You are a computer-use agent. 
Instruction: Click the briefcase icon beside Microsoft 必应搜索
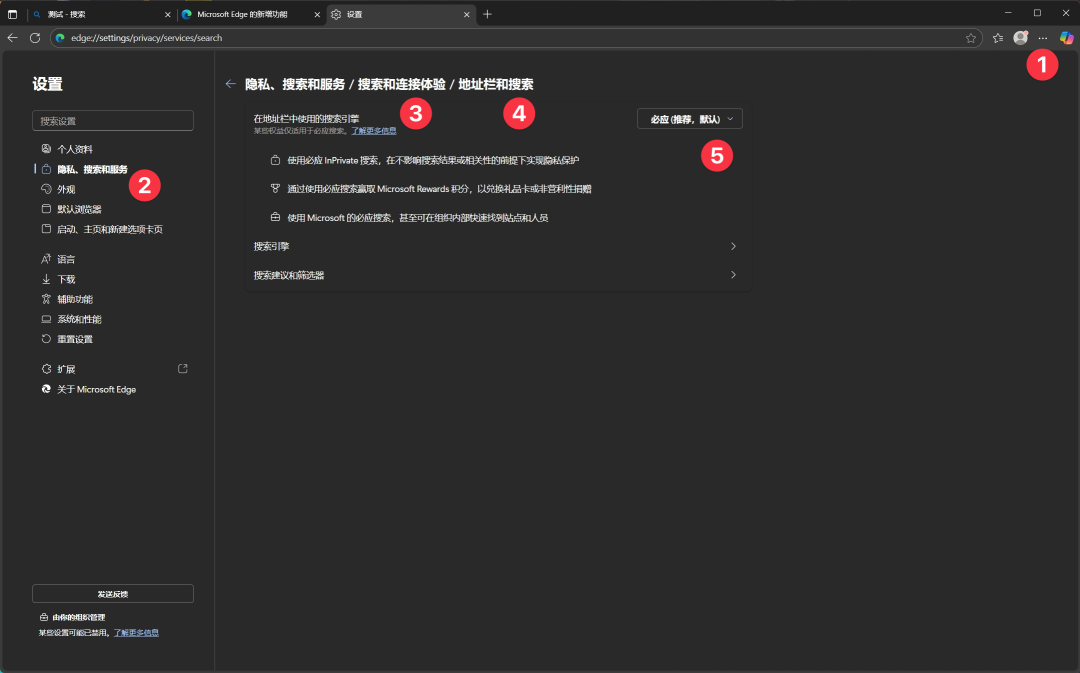(x=276, y=218)
